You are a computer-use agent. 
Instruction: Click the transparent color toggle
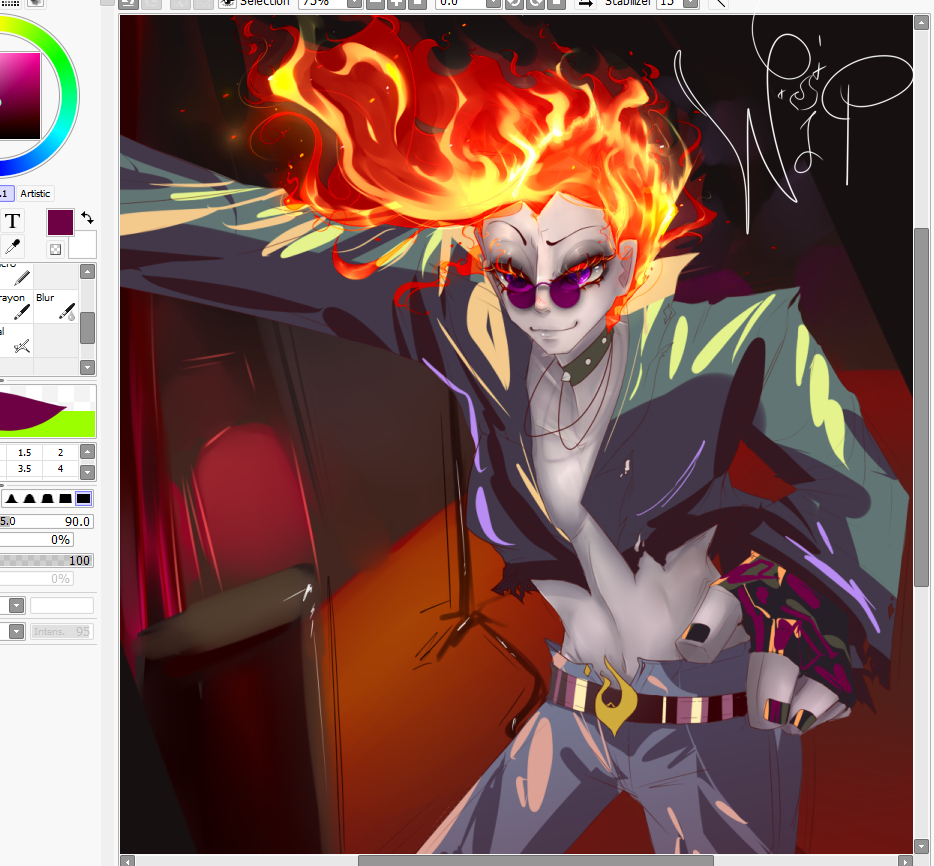(x=55, y=249)
